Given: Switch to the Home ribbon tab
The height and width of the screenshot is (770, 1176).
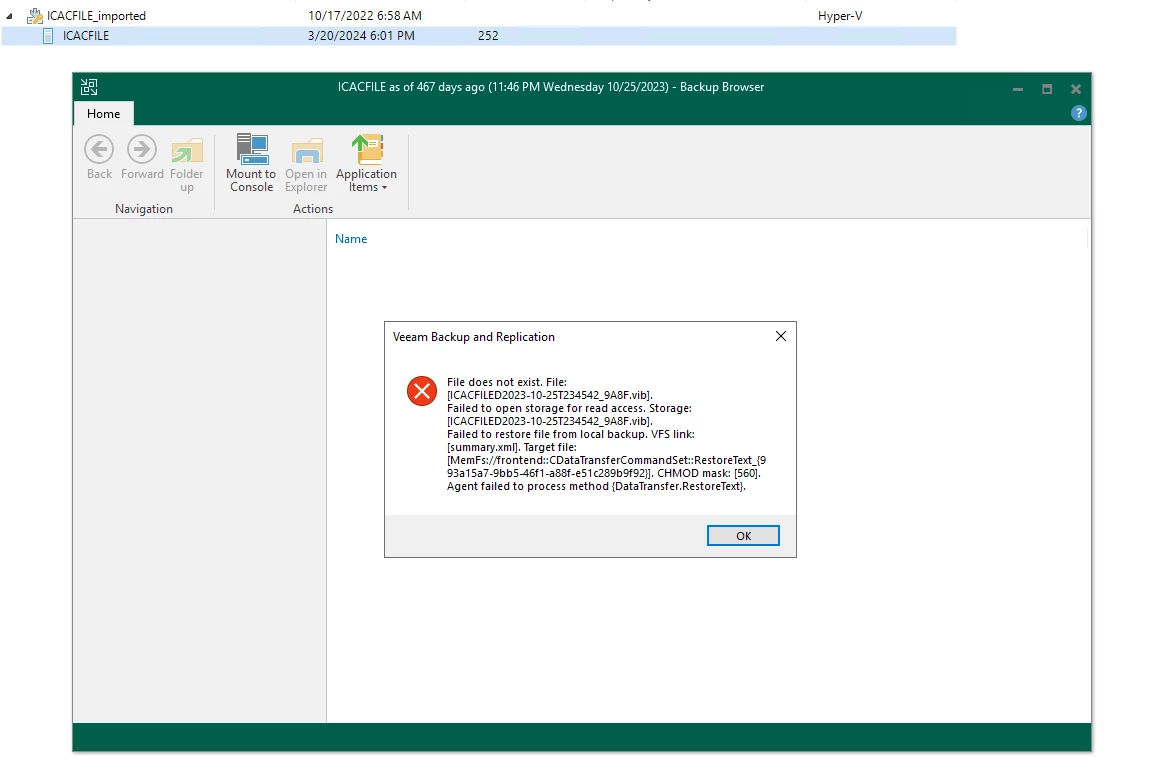Looking at the screenshot, I should [104, 113].
